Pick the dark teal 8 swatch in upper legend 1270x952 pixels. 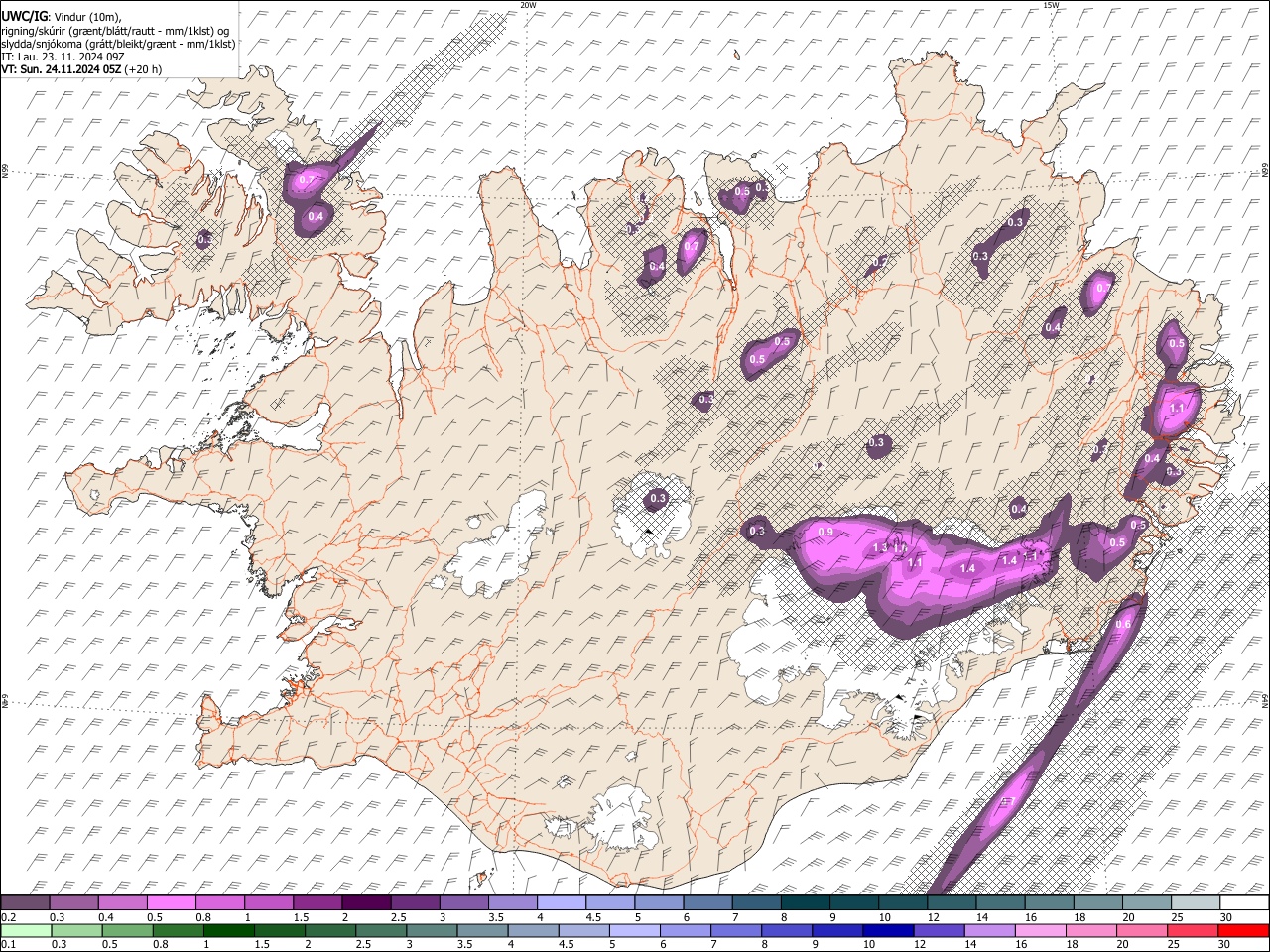[x=805, y=903]
